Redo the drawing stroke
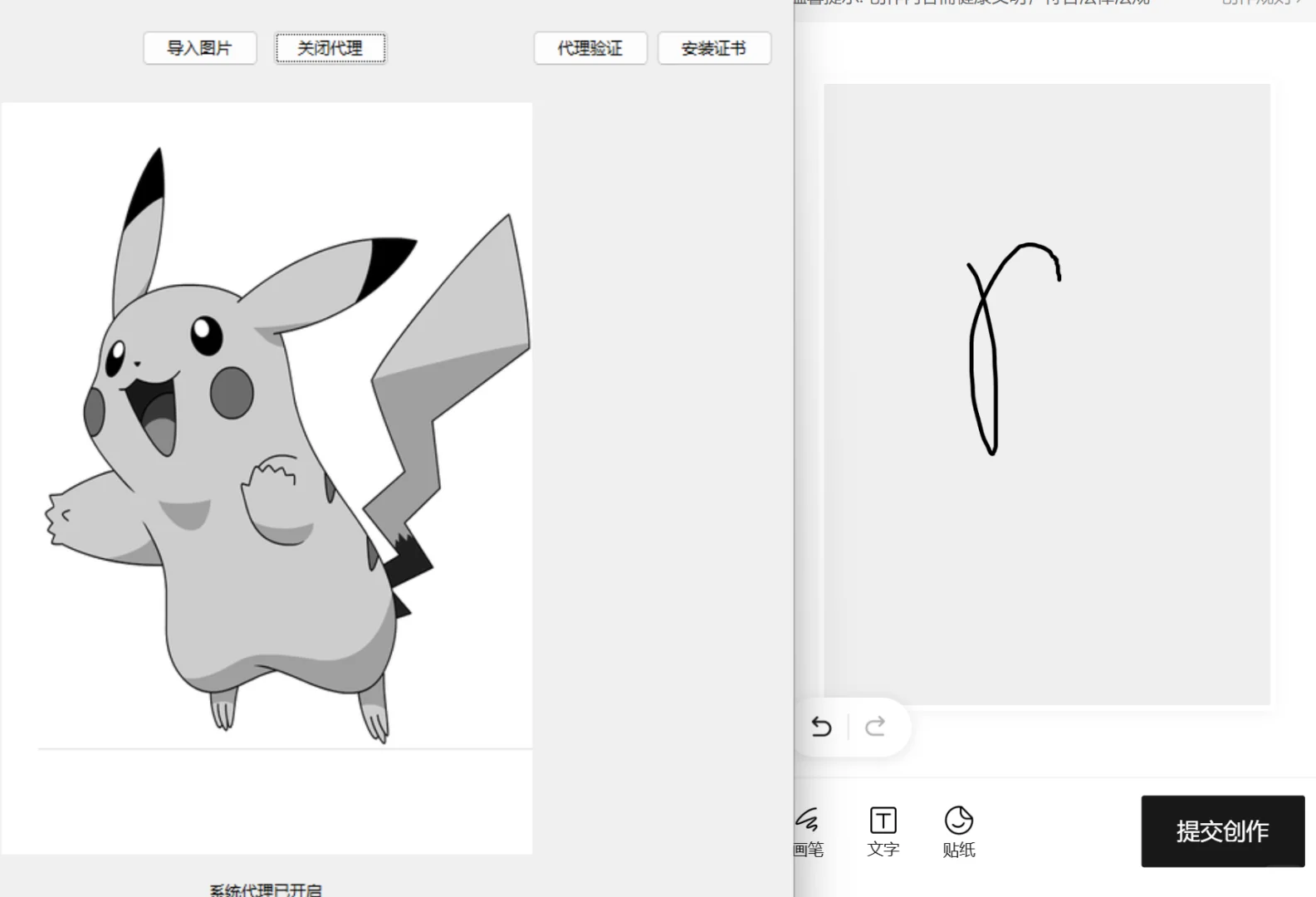The image size is (1316, 897). pyautogui.click(x=875, y=728)
